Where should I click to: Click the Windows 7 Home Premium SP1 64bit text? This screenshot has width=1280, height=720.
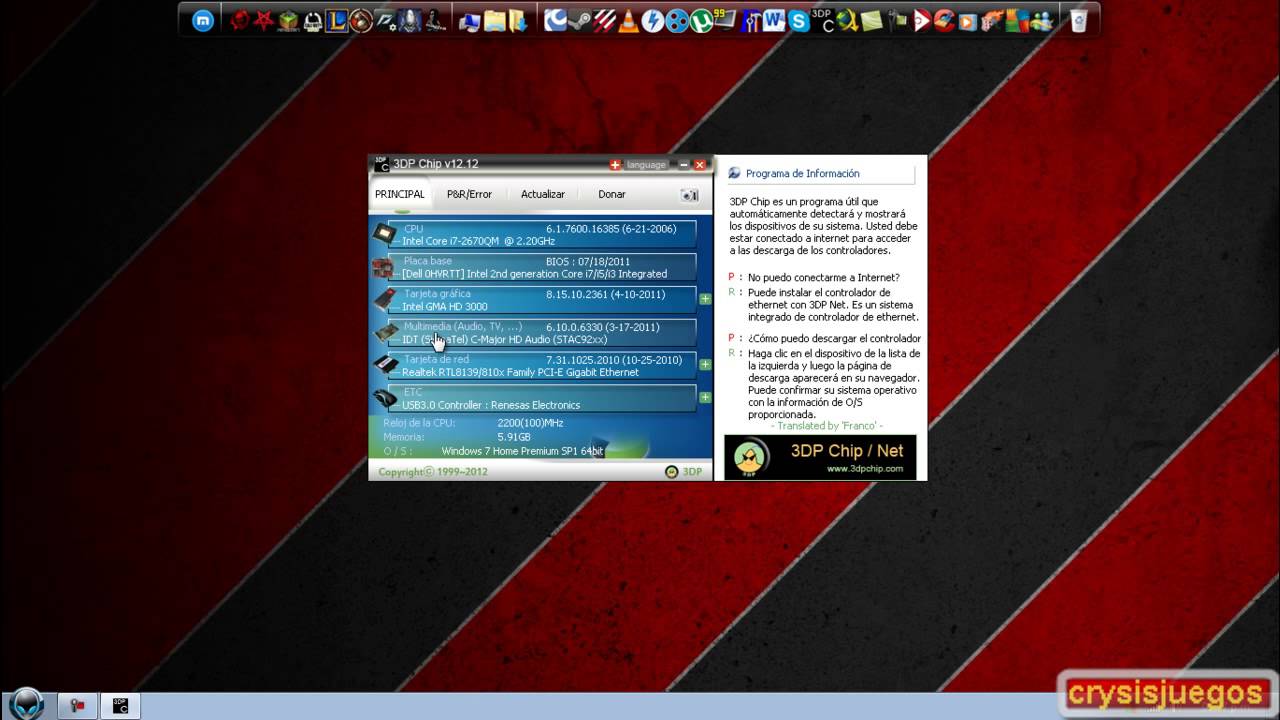pyautogui.click(x=522, y=451)
